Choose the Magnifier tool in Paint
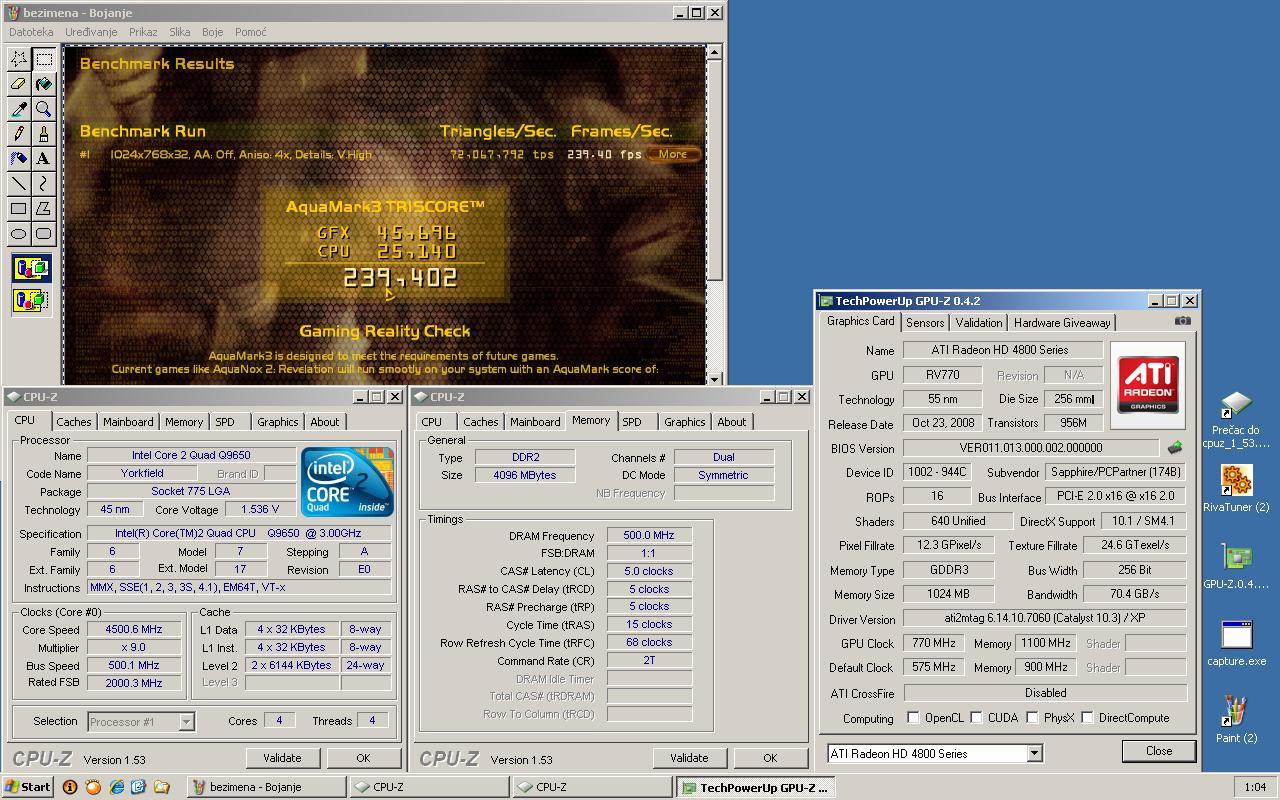Viewport: 1280px width, 800px height. tap(43, 109)
